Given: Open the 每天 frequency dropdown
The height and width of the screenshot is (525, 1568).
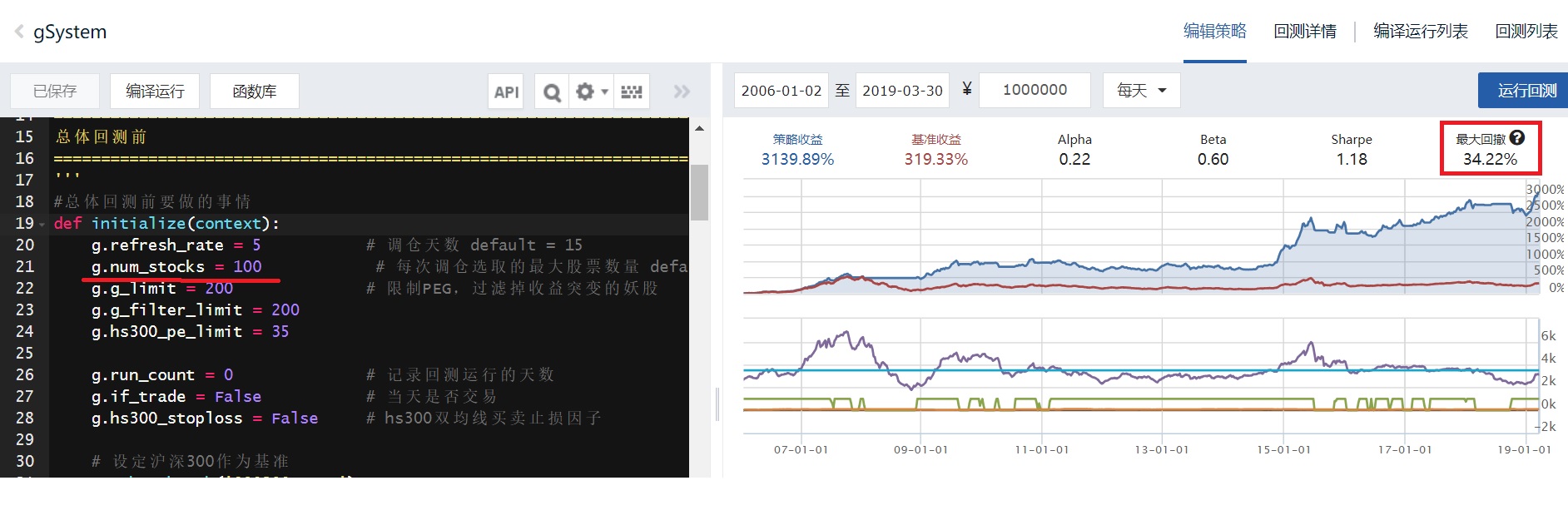Looking at the screenshot, I should coord(1141,90).
